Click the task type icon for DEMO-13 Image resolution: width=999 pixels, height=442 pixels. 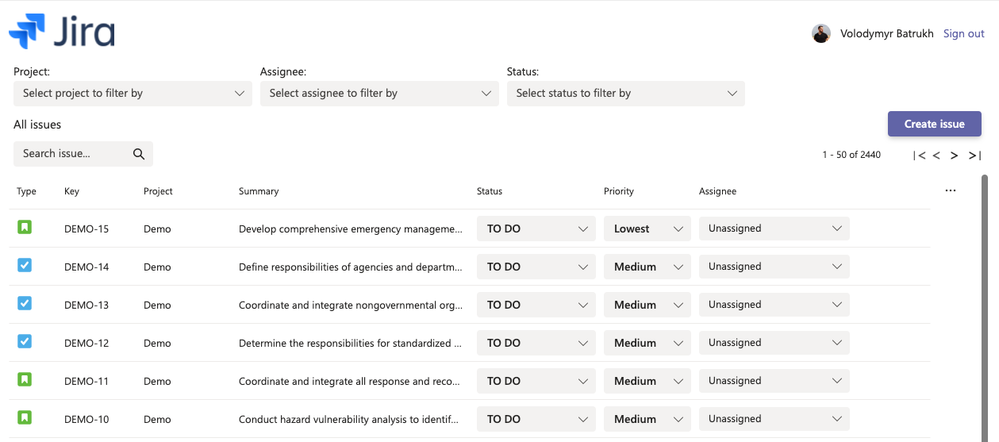[x=25, y=304]
